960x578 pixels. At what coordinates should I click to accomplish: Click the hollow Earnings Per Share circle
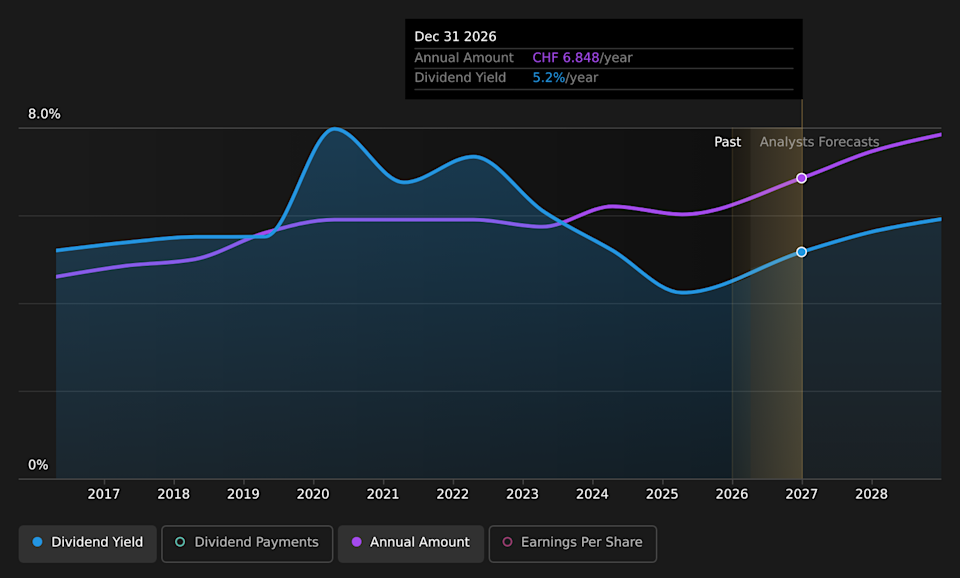click(x=507, y=542)
